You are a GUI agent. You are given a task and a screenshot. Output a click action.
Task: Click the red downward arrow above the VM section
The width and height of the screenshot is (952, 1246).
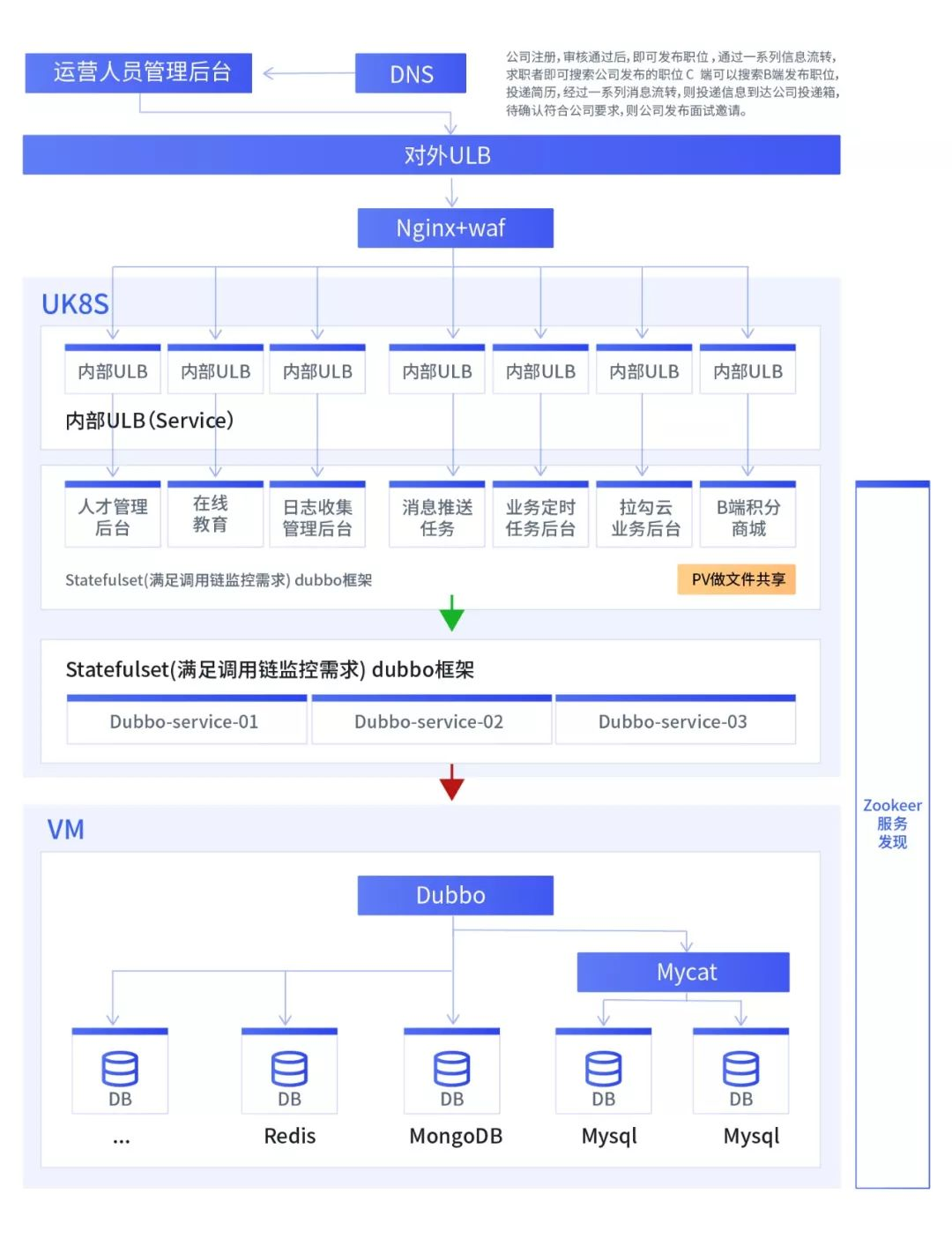(451, 782)
